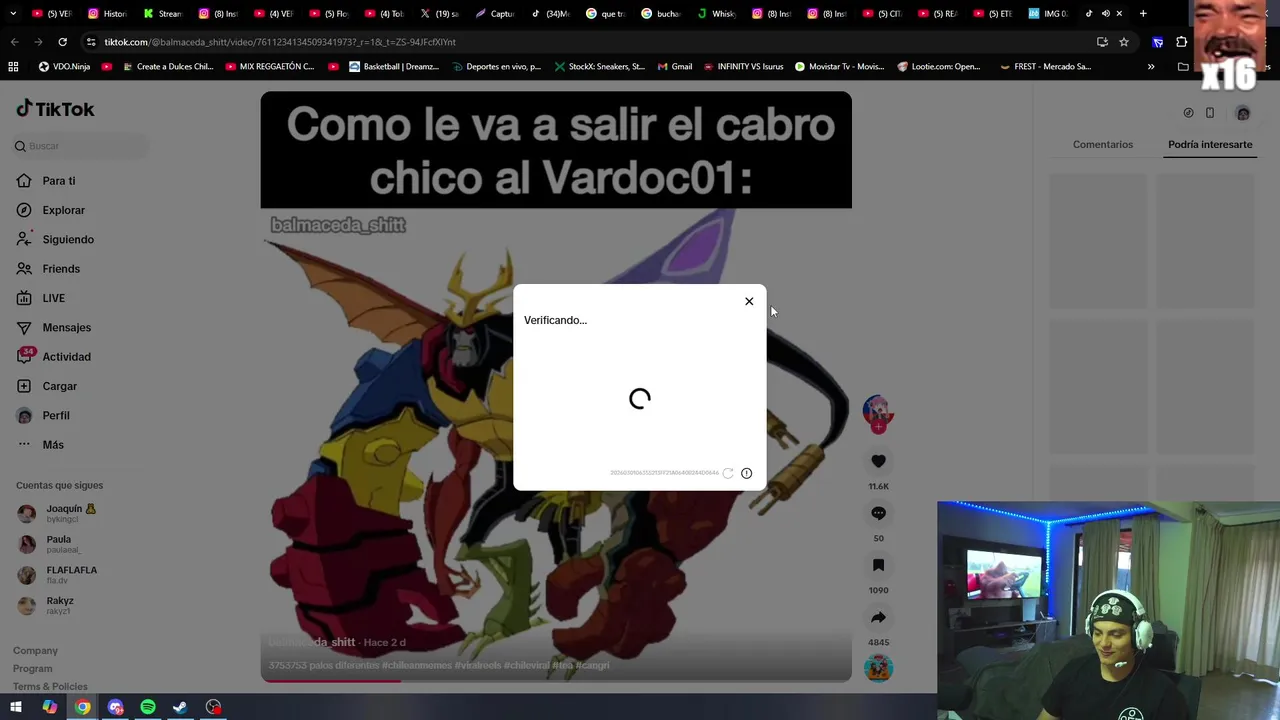This screenshot has height=720, width=1280.
Task: Focus the Buscar search field
Action: (80, 146)
